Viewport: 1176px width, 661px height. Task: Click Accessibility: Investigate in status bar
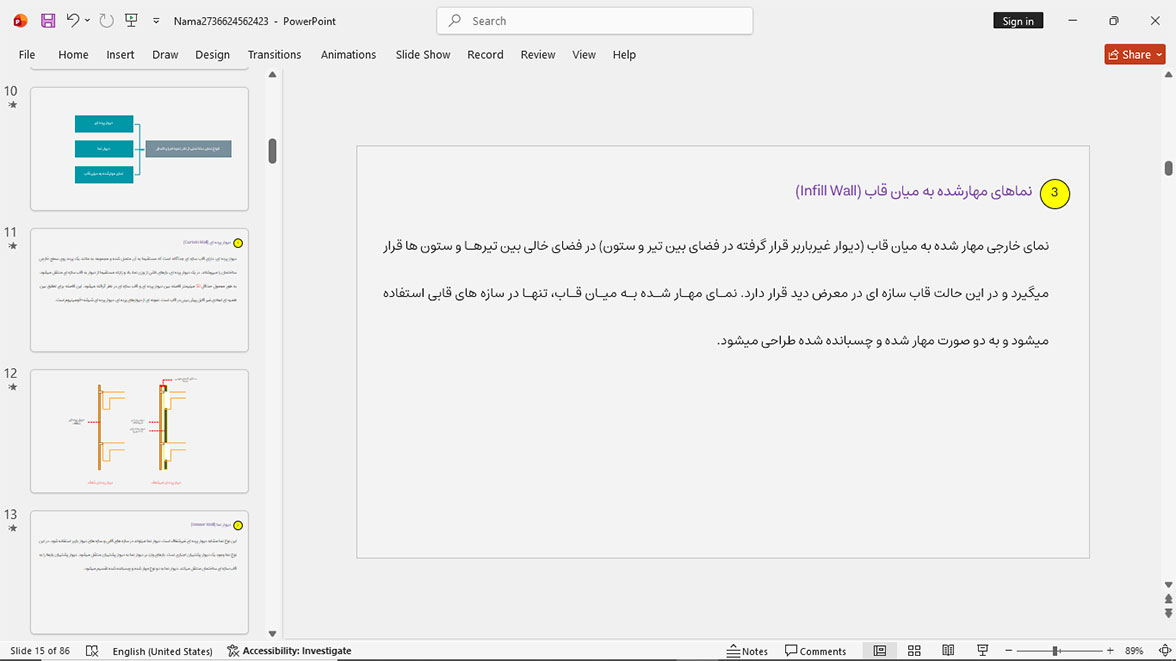tap(290, 650)
